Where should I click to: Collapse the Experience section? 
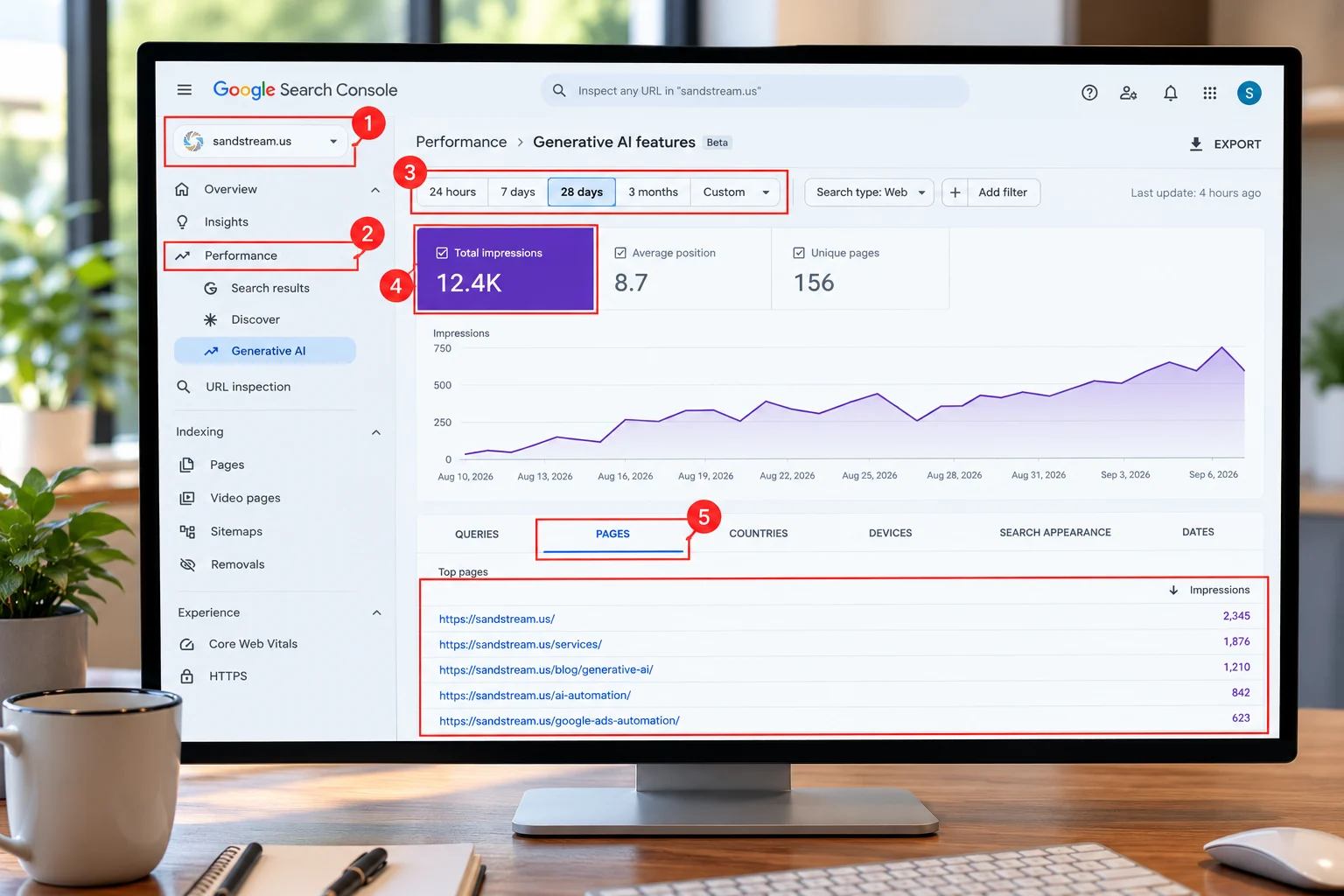click(377, 612)
